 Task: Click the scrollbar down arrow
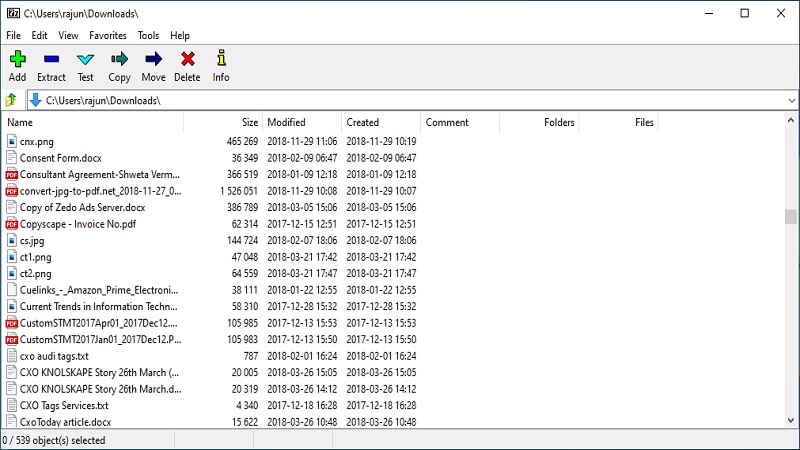click(790, 421)
